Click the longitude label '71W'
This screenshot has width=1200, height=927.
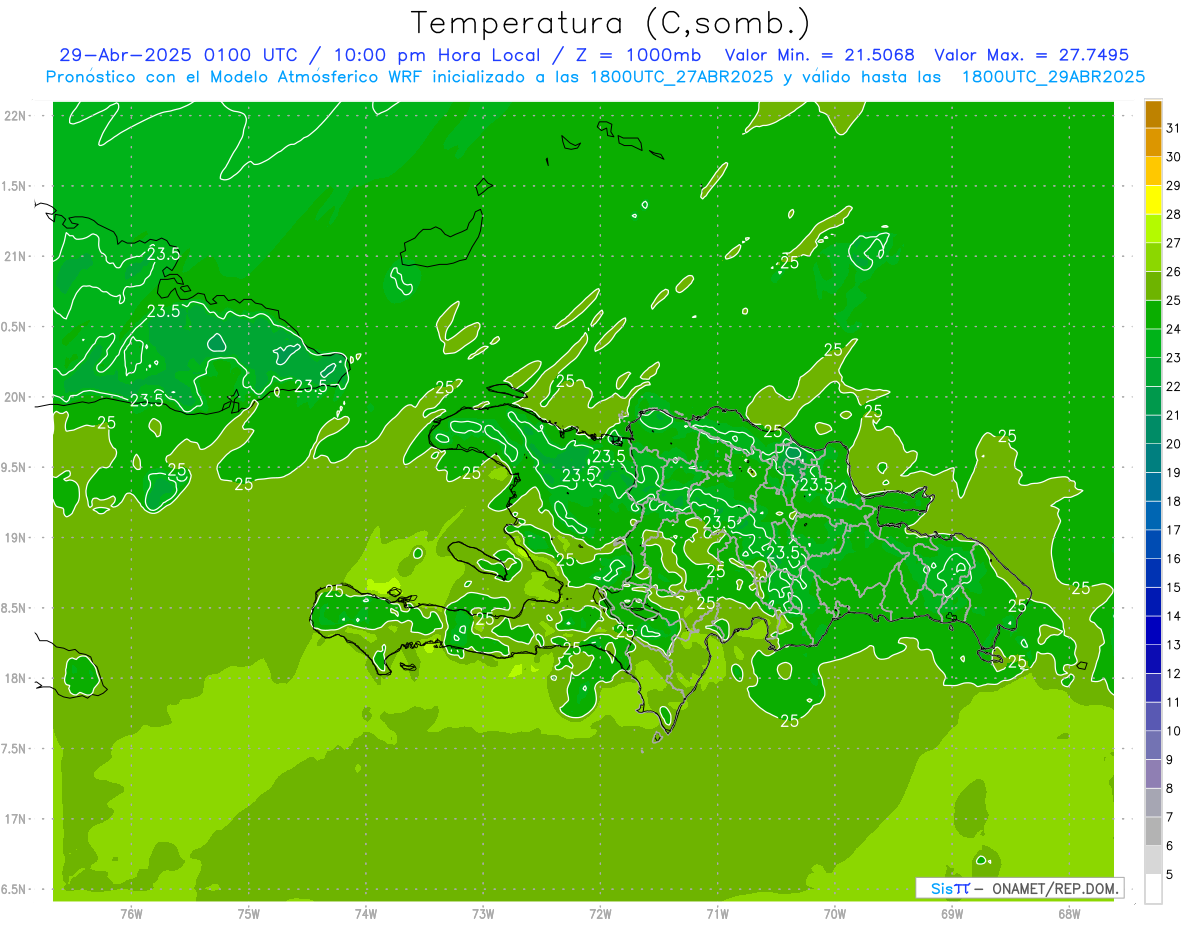tap(717, 914)
